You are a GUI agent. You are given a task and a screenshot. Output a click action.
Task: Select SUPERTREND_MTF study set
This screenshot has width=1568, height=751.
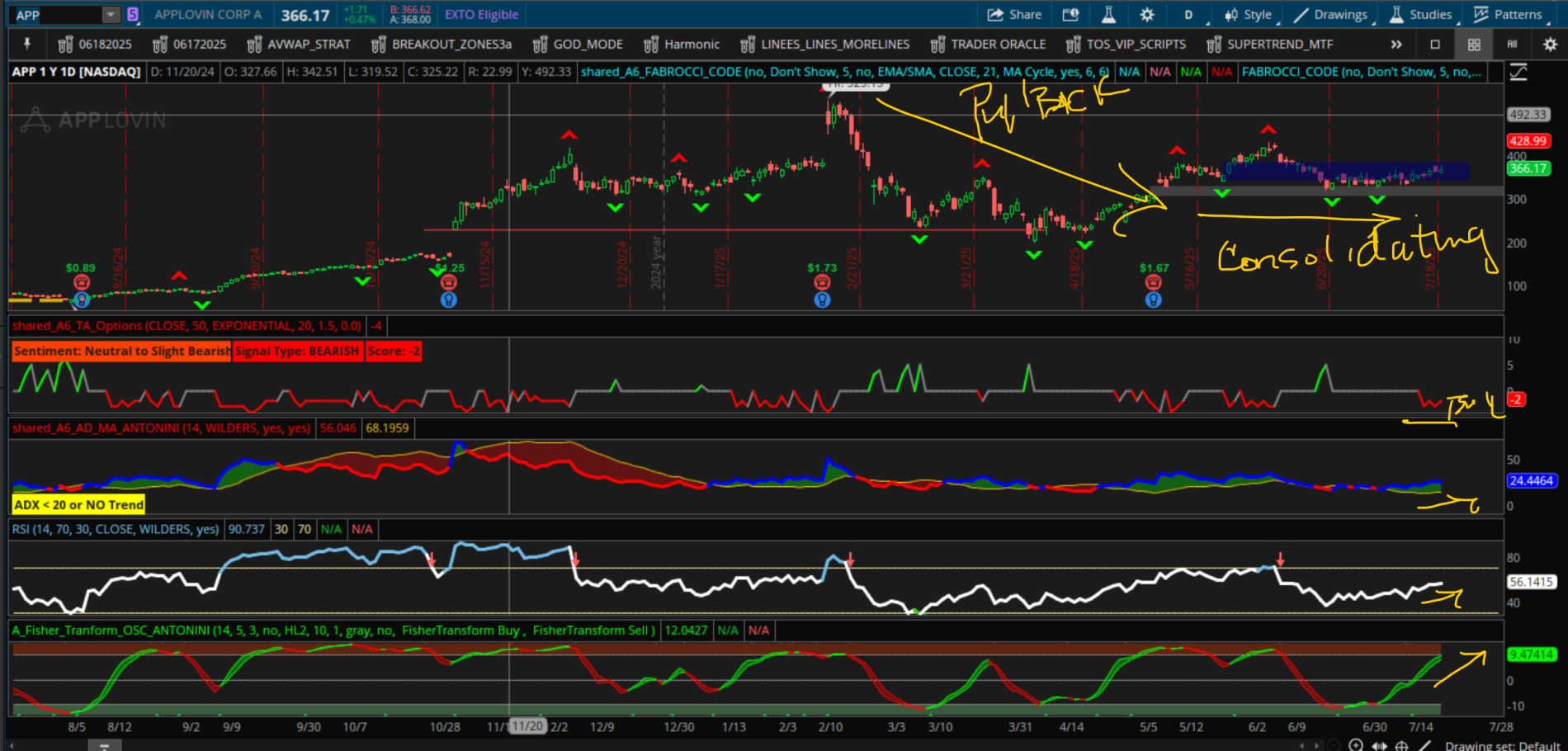click(x=1269, y=45)
